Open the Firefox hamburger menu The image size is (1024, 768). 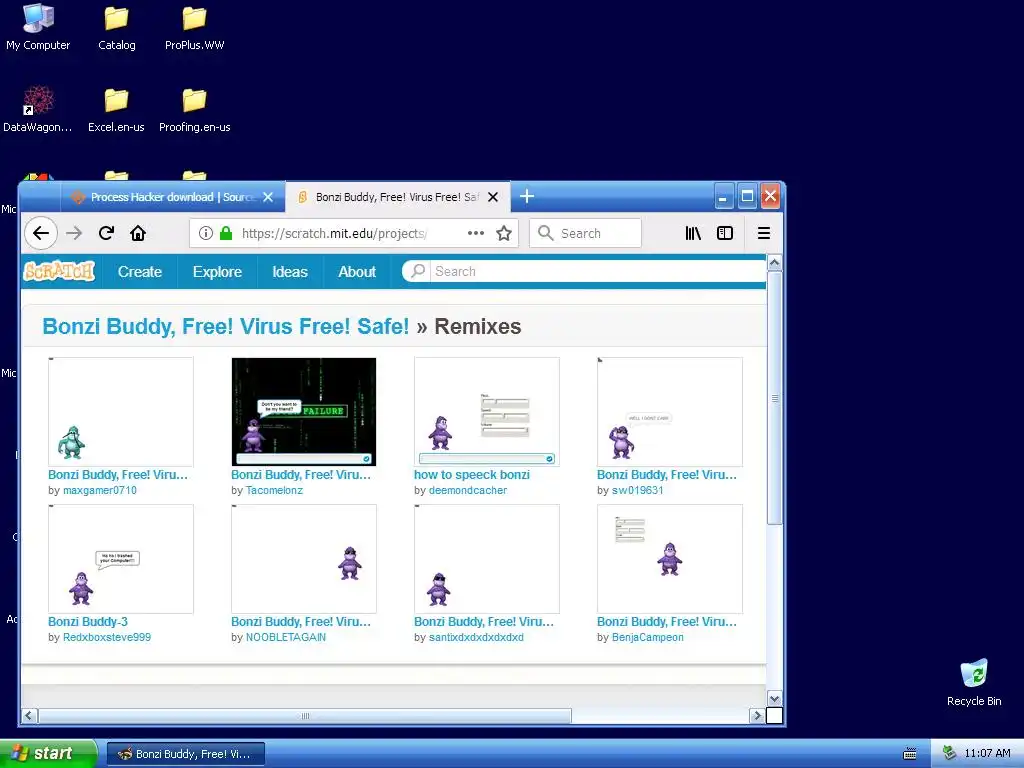tap(763, 233)
